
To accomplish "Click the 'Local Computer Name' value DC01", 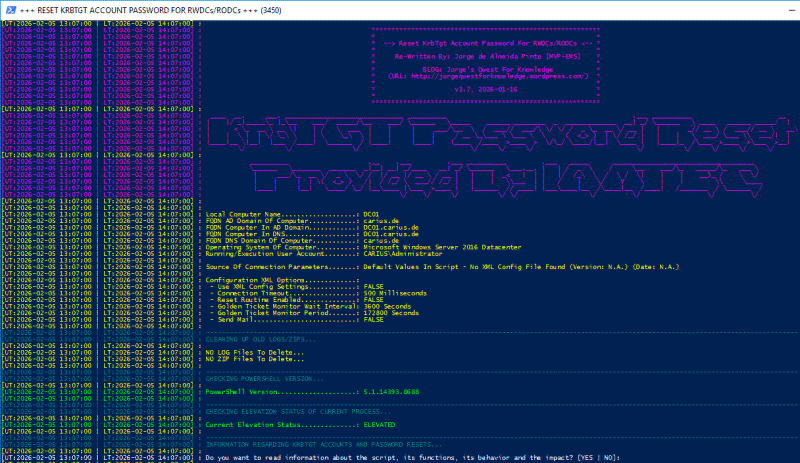I will pos(371,214).
